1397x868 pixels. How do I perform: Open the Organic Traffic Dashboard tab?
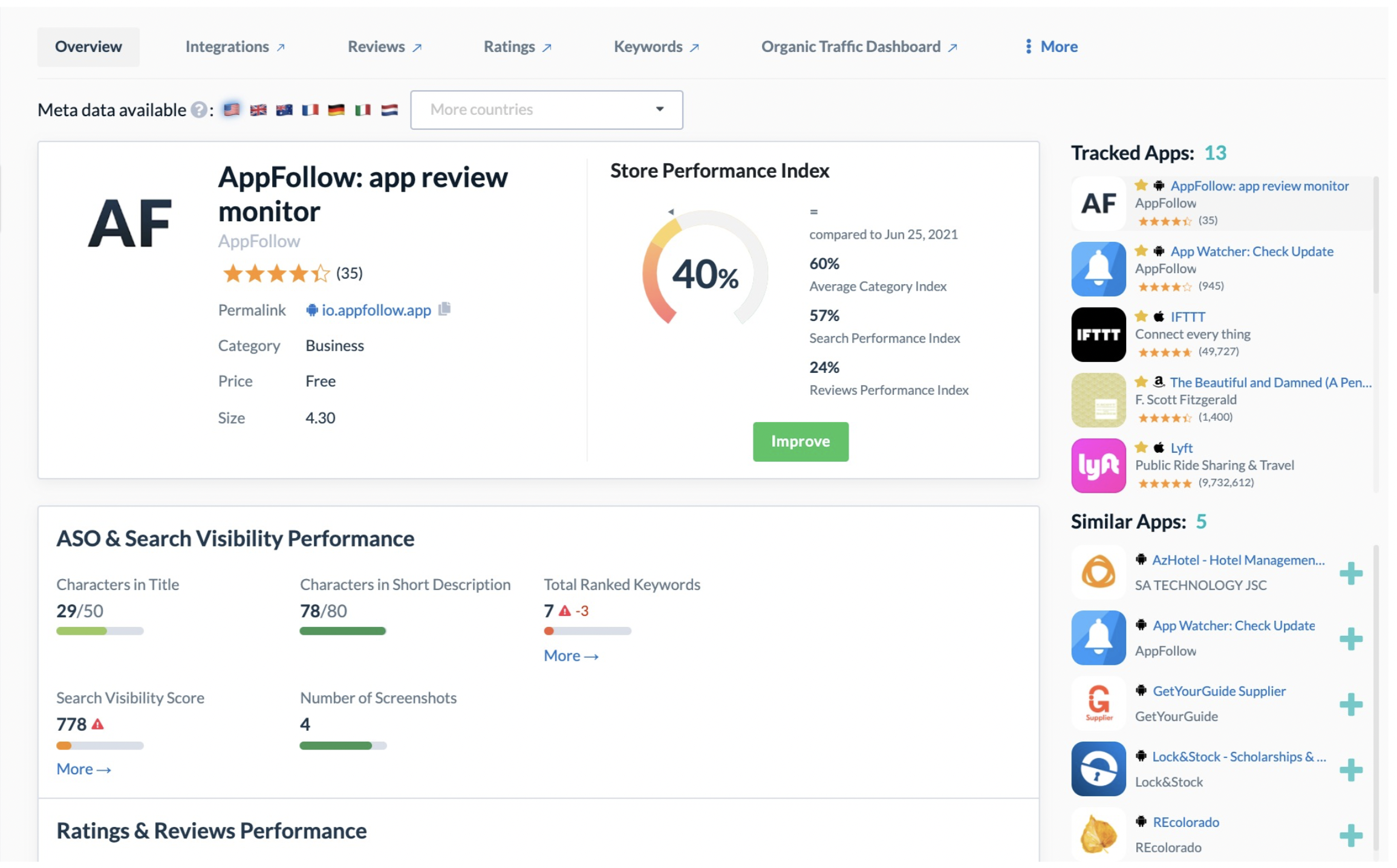pyautogui.click(x=859, y=47)
